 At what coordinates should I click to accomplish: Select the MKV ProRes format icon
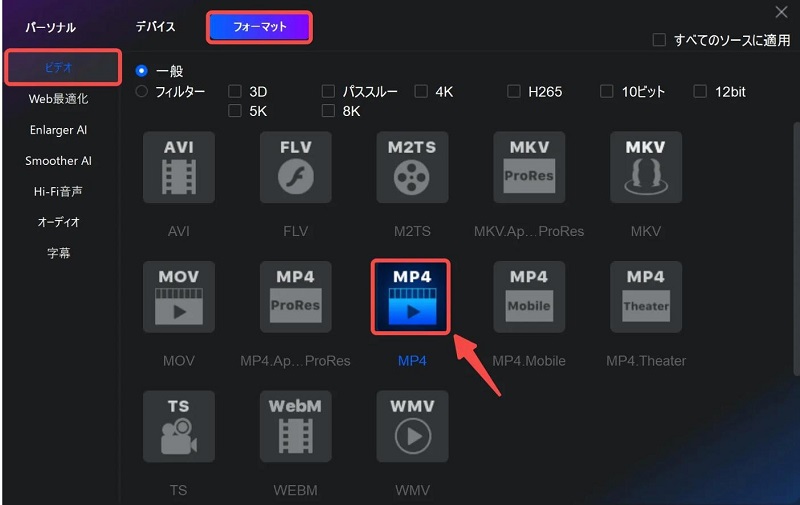(529, 167)
